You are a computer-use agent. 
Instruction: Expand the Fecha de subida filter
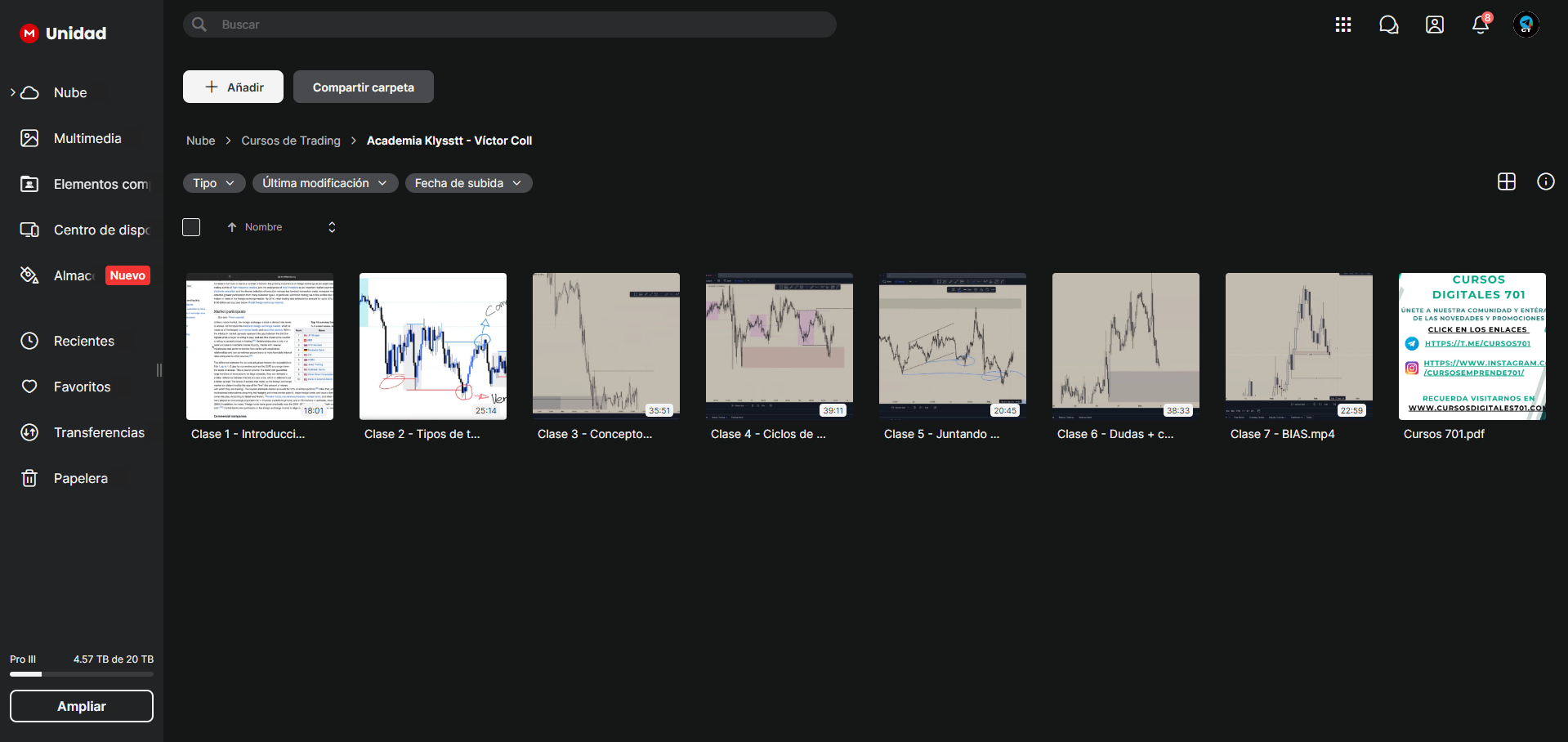468,183
